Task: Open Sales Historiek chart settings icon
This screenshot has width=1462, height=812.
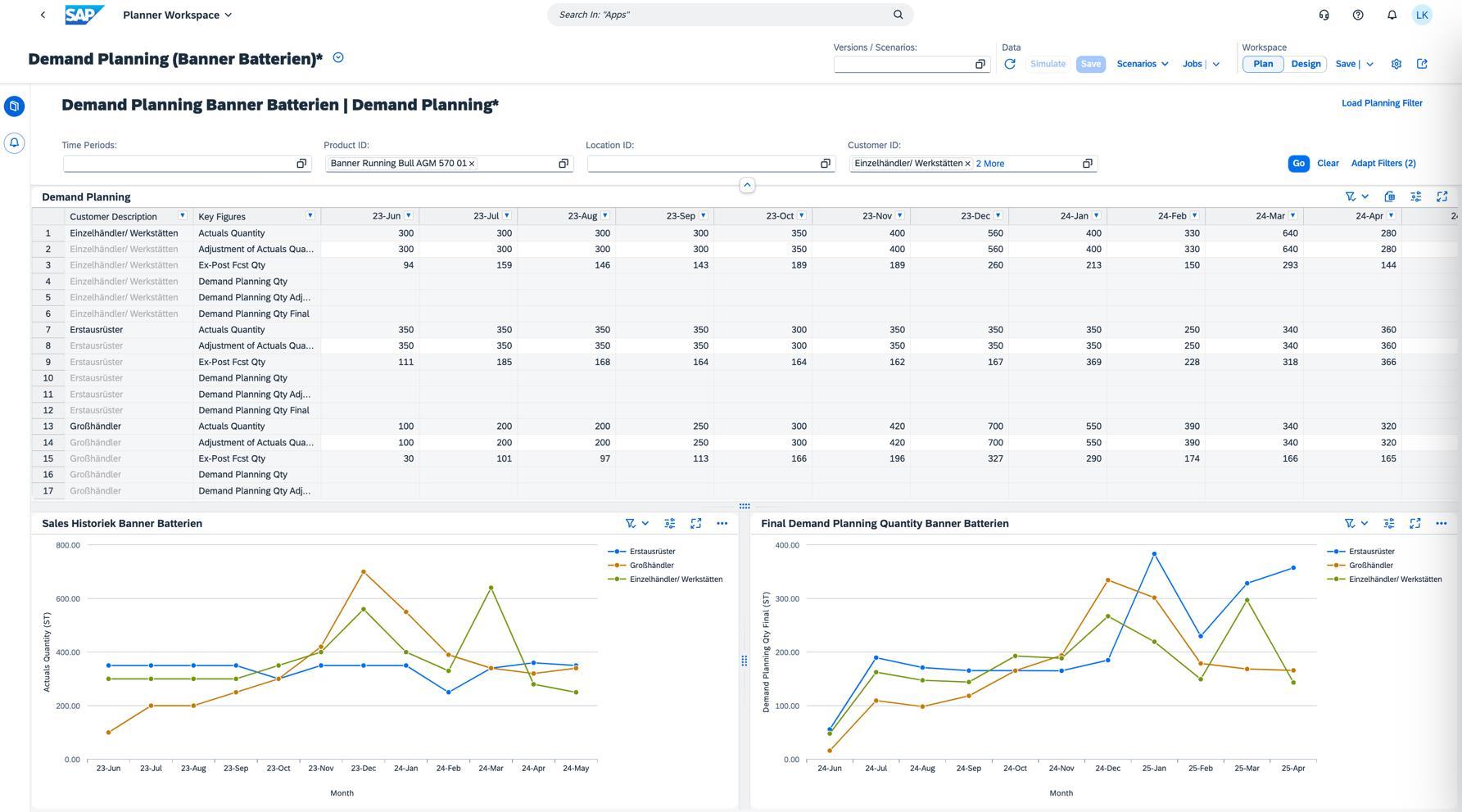Action: click(669, 523)
